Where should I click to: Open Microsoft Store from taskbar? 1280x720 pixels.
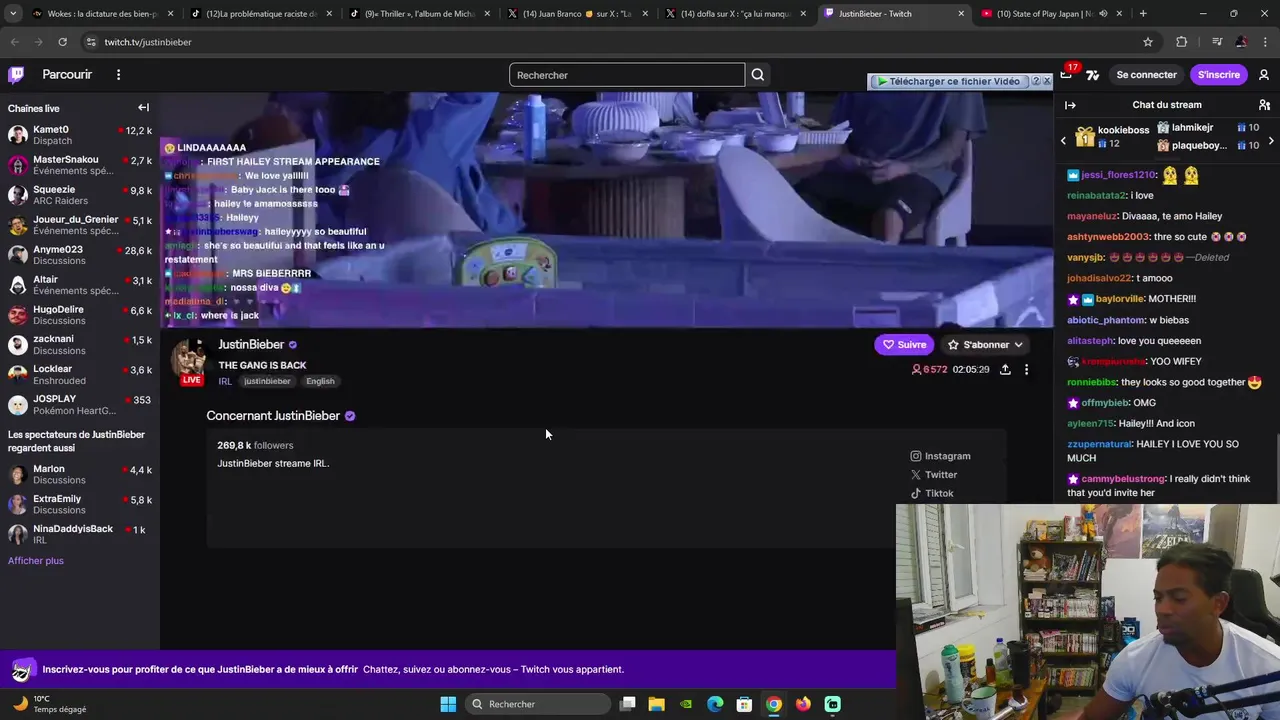point(744,704)
